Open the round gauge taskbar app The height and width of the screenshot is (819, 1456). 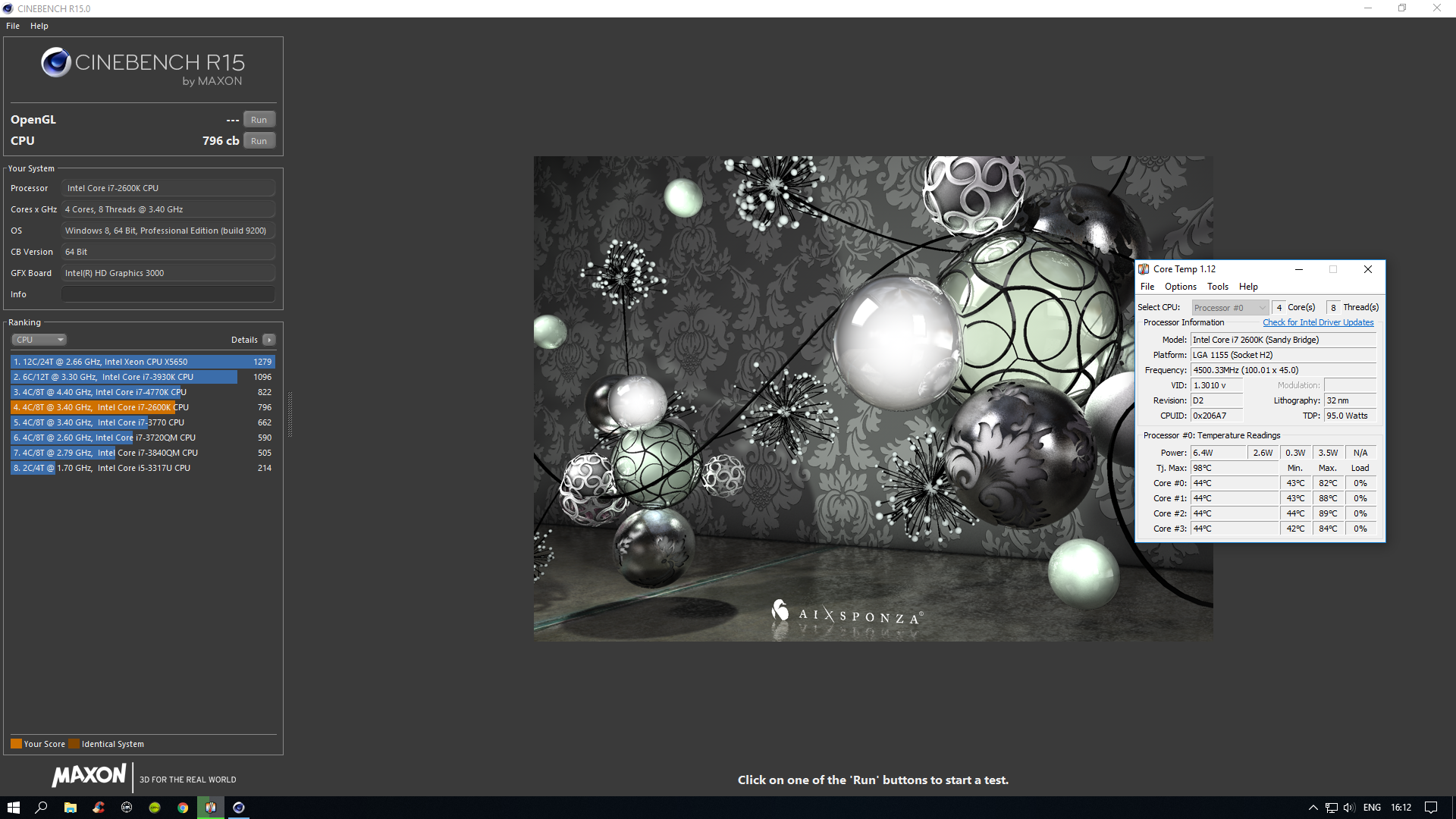pos(127,808)
